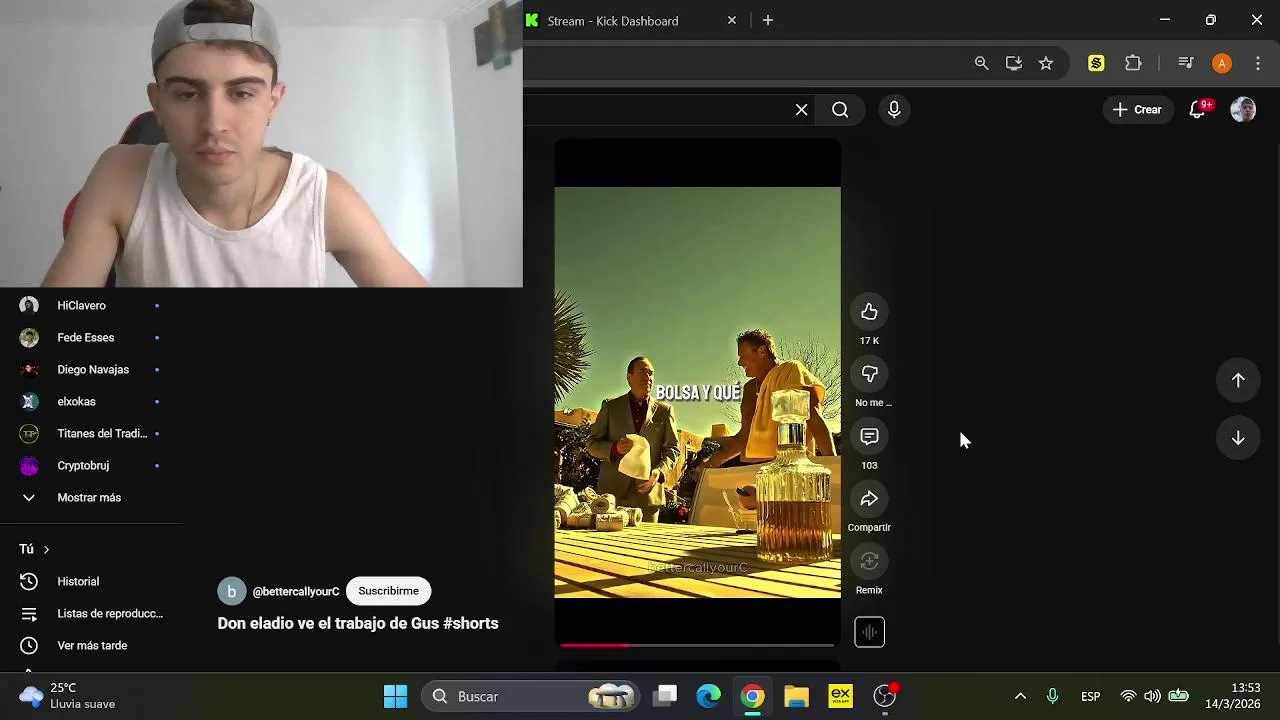Screen dimensions: 1280x720
Task: Close the Kick Dashboard tab
Action: [x=732, y=20]
